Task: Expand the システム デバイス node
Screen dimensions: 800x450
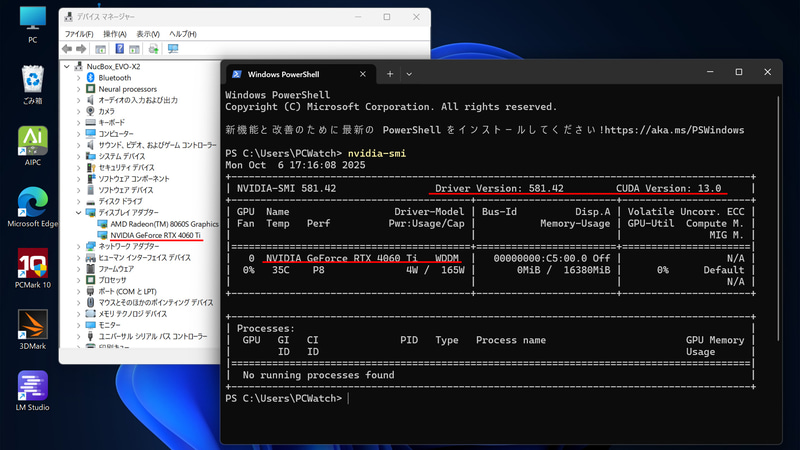Action: 79,156
